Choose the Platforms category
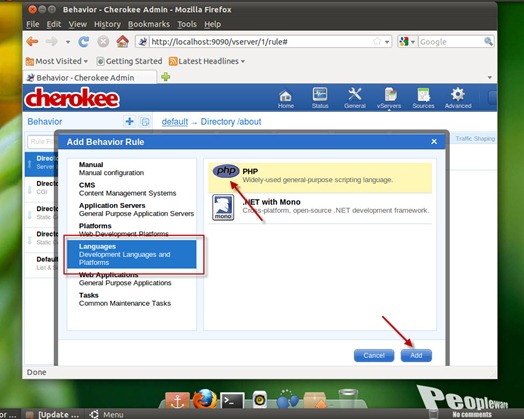The height and width of the screenshot is (419, 524). (132, 230)
